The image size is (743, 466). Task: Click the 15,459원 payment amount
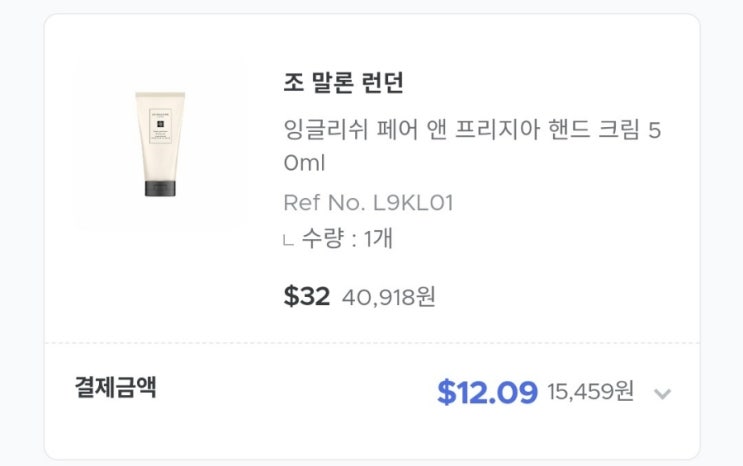[590, 392]
